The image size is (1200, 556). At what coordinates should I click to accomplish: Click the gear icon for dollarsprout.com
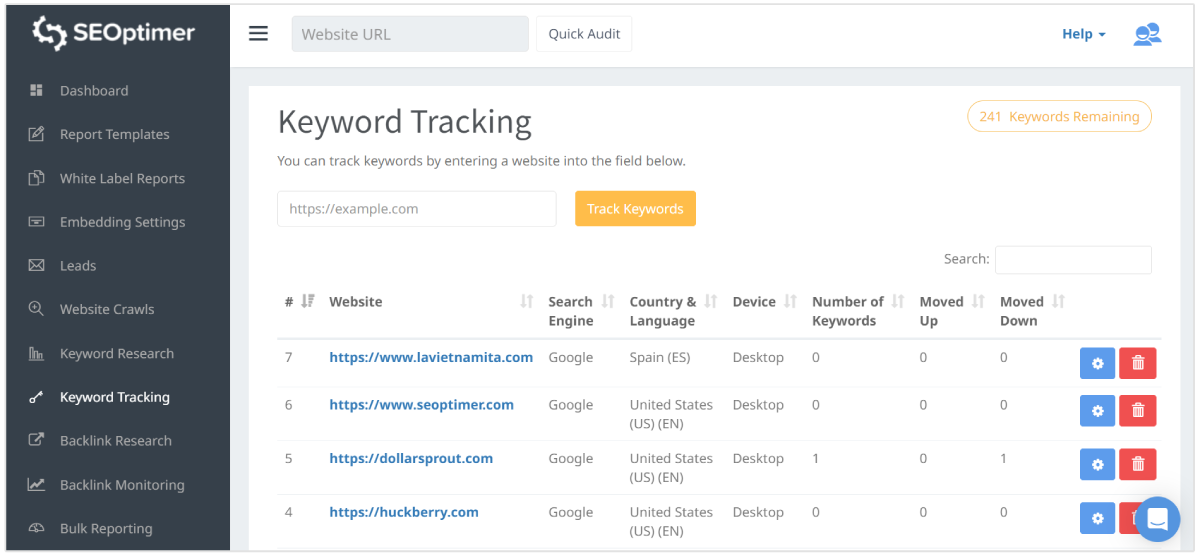[x=1097, y=464]
